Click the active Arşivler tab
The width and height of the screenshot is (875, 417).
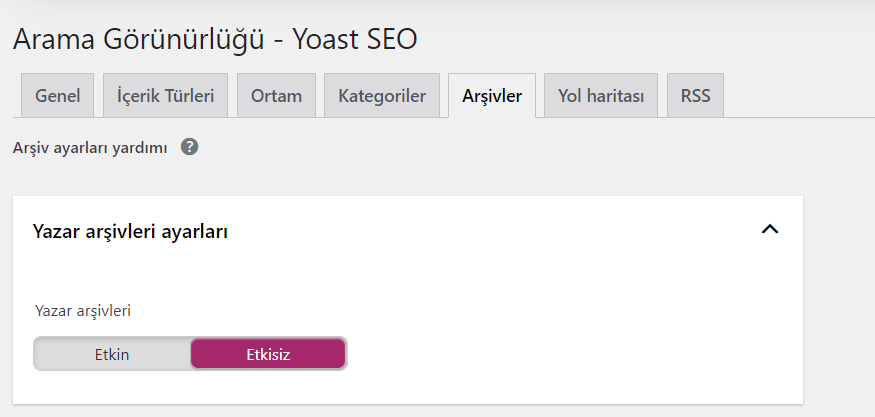click(492, 95)
